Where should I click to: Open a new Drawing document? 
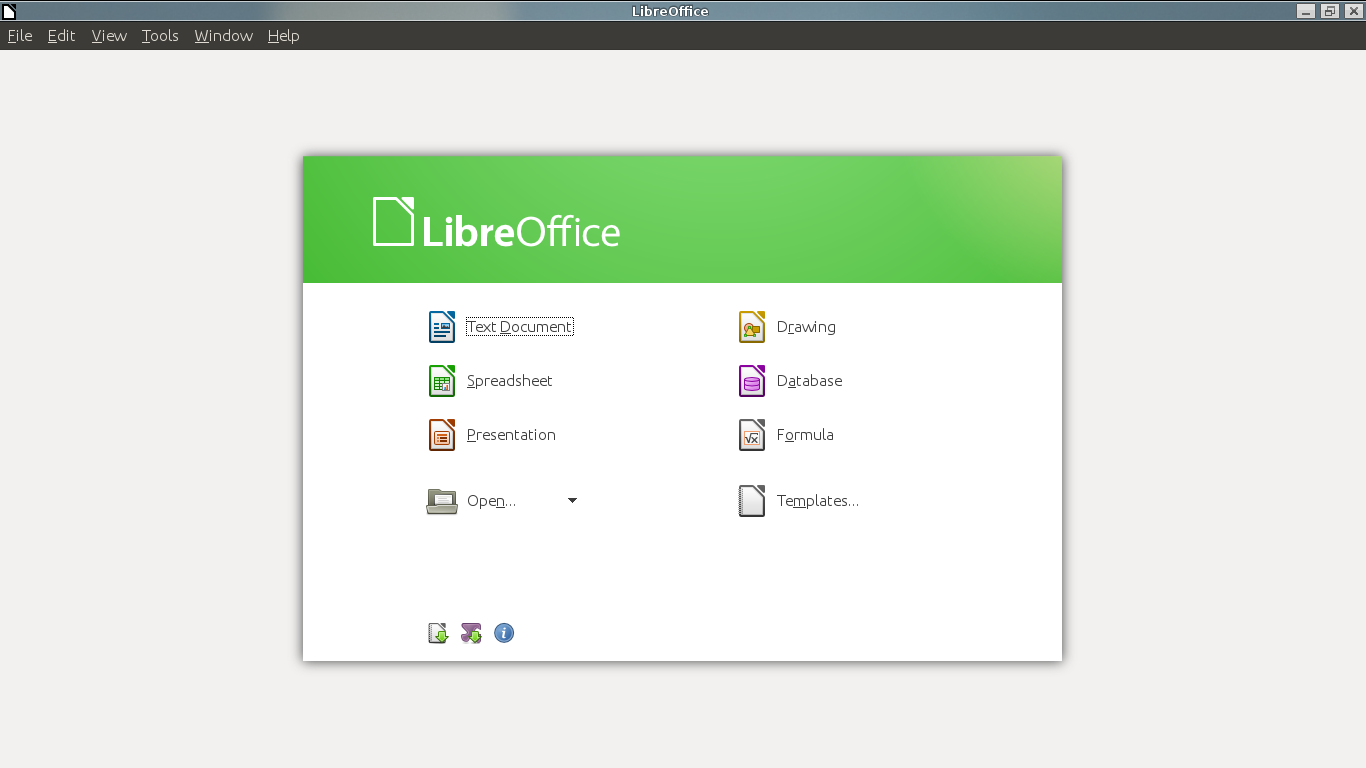coord(806,326)
